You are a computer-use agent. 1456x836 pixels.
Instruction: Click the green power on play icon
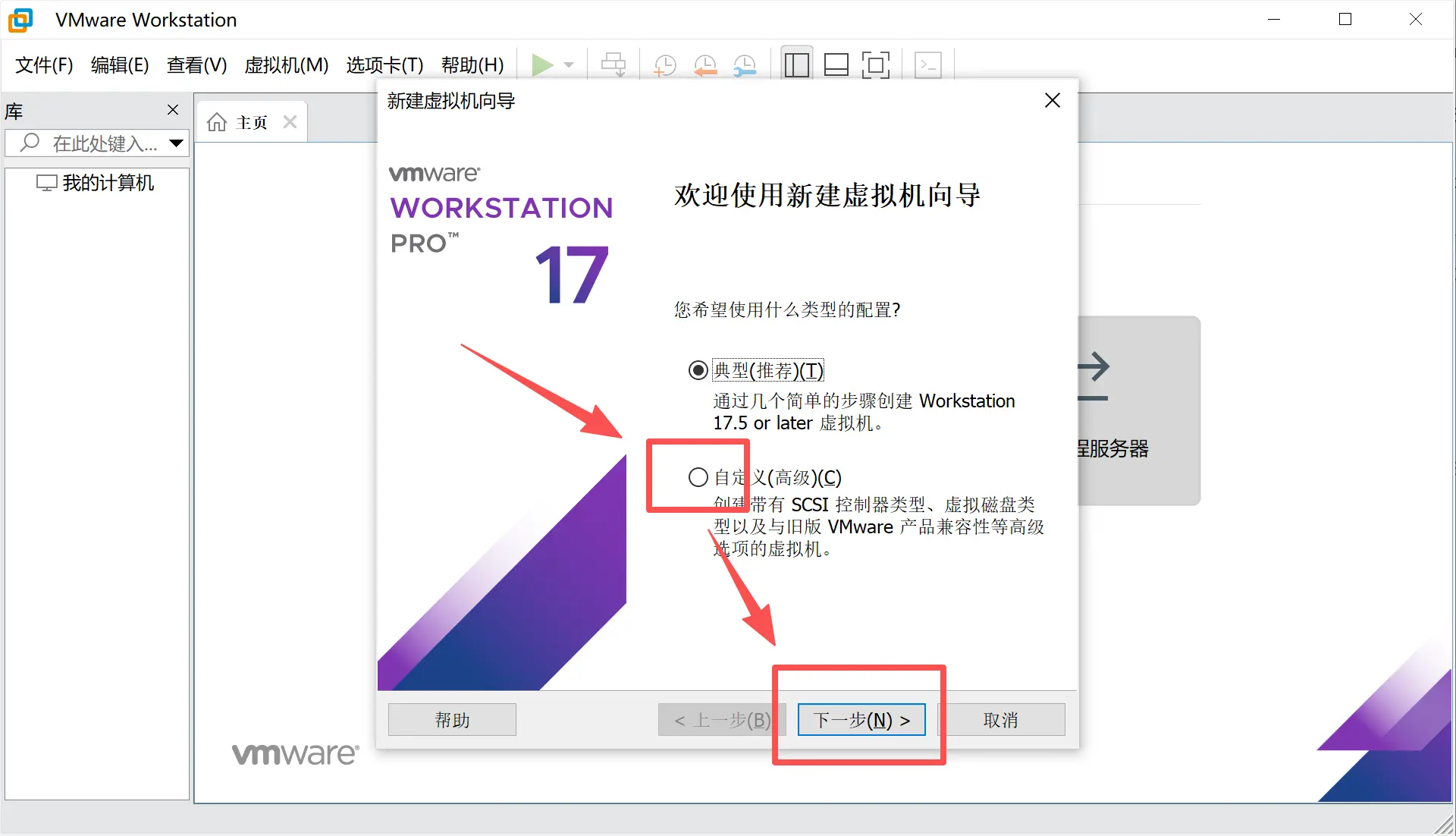541,65
